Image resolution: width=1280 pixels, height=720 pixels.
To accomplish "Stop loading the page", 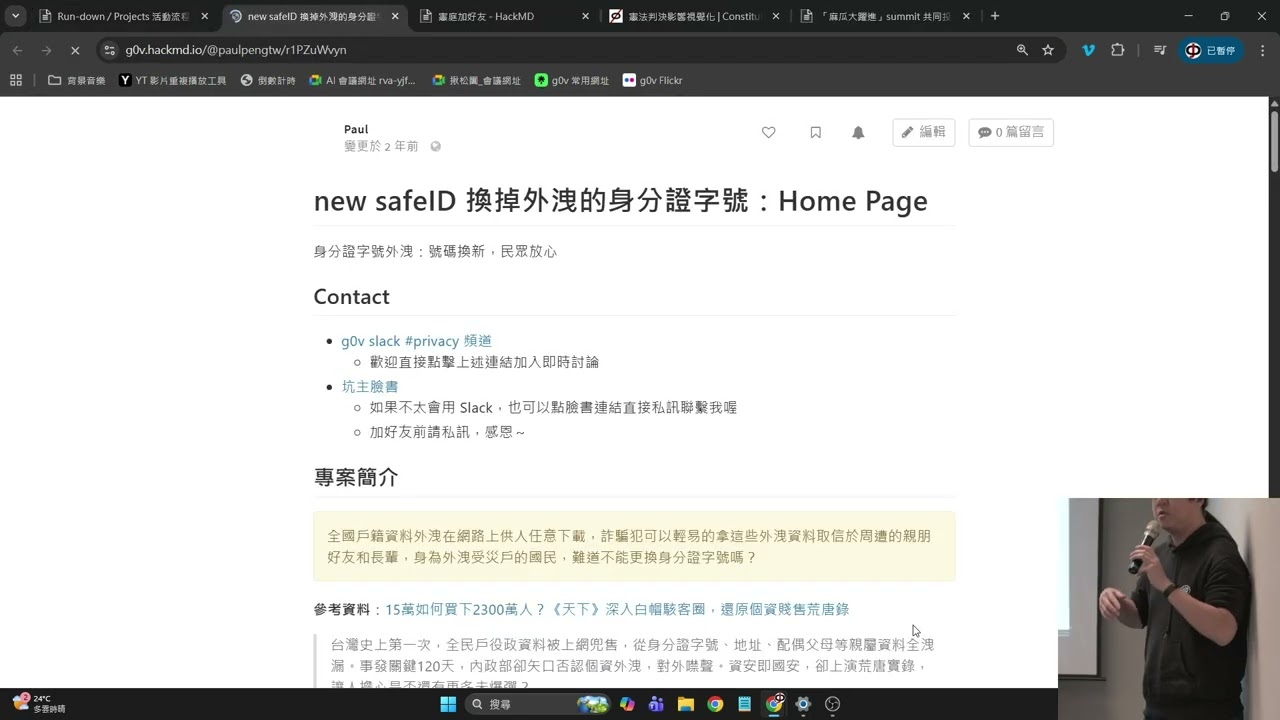I will pyautogui.click(x=74, y=50).
